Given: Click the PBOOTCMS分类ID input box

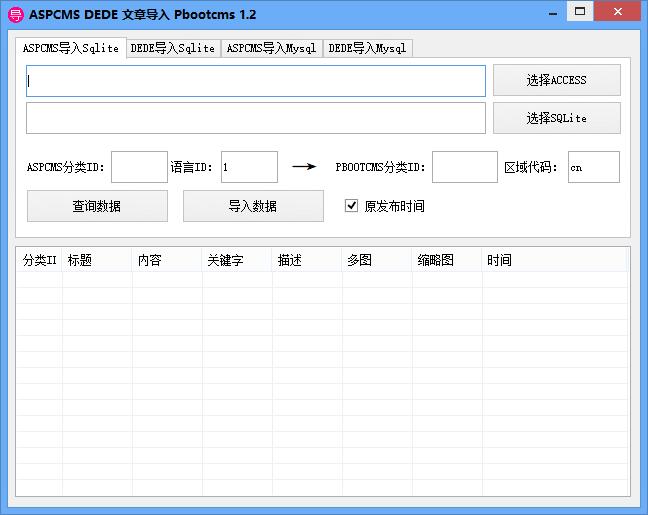Looking at the screenshot, I should coord(465,167).
